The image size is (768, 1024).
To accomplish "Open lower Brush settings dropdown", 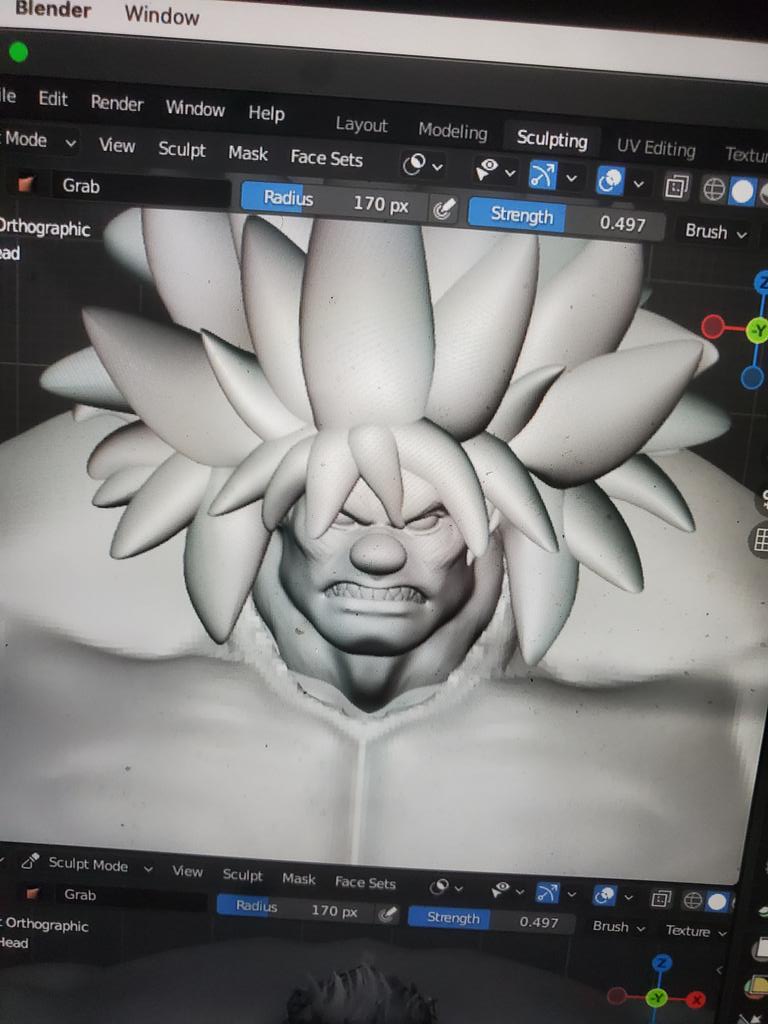I will coord(619,927).
